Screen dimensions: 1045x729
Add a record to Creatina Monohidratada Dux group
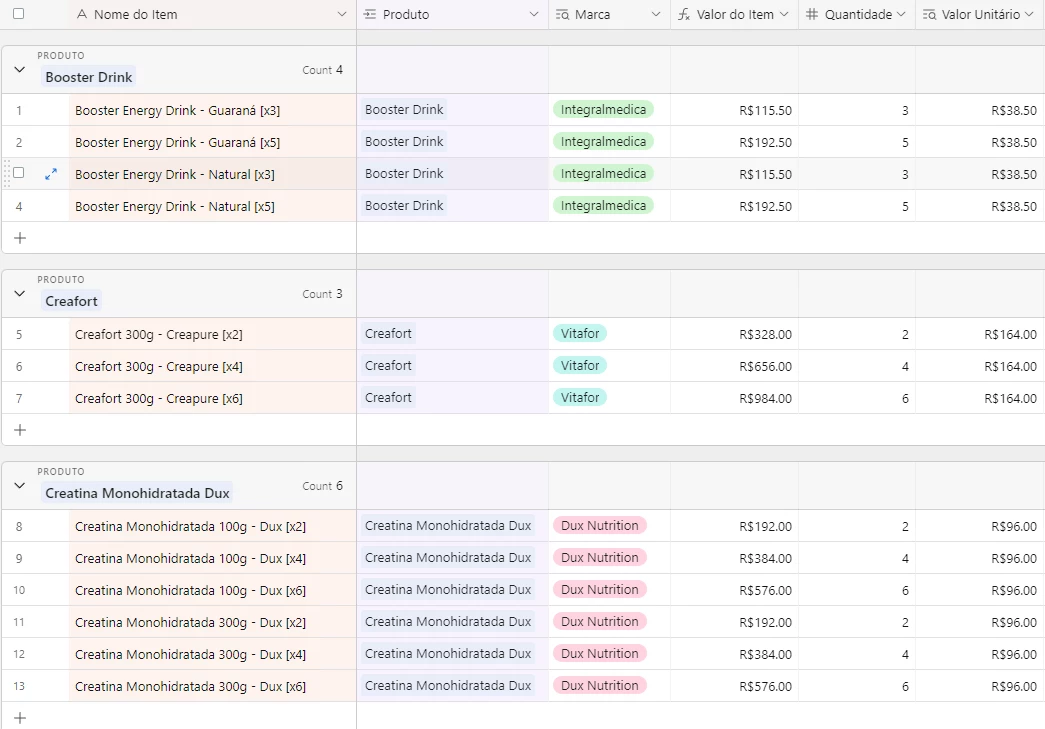pyautogui.click(x=20, y=718)
